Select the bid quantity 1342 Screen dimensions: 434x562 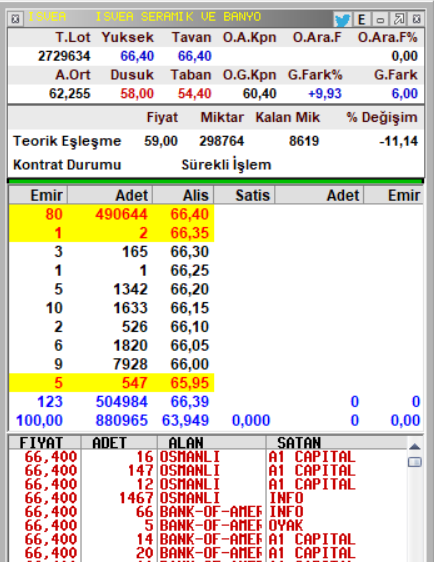click(x=130, y=289)
